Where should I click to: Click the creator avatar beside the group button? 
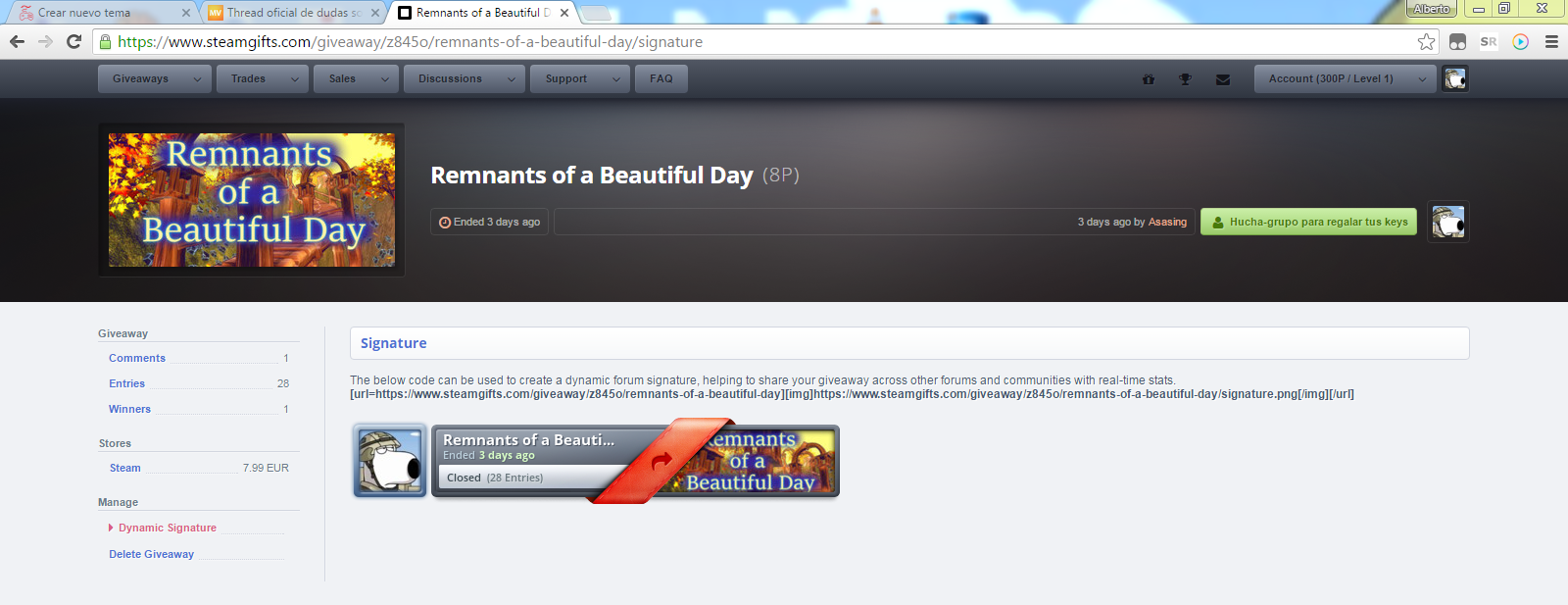(1448, 222)
